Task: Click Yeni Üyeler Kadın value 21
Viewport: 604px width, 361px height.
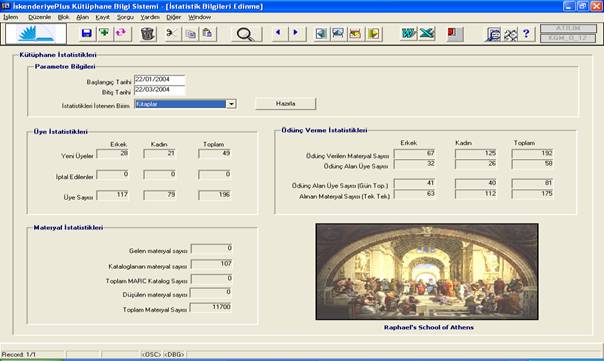Action: click(159, 154)
